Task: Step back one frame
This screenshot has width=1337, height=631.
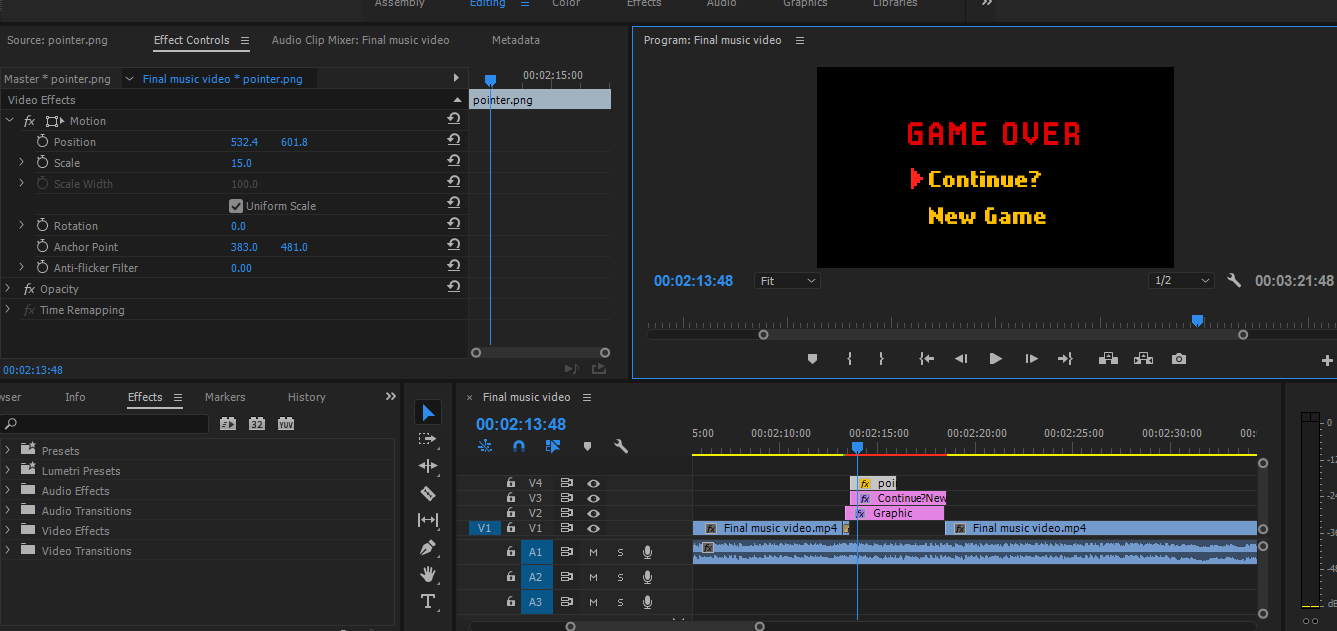Action: point(961,359)
